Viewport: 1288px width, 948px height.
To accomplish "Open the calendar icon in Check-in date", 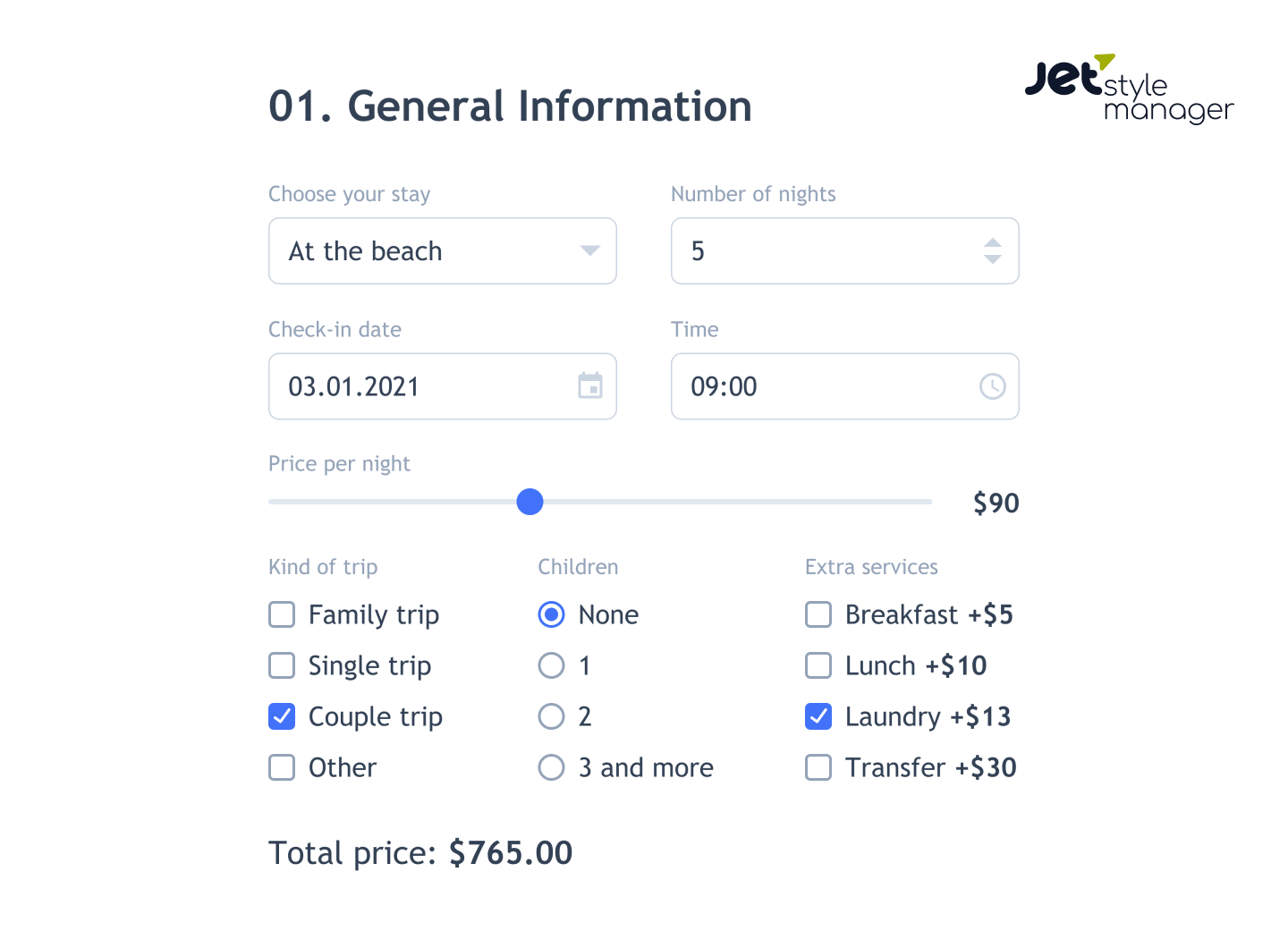I will 590,385.
